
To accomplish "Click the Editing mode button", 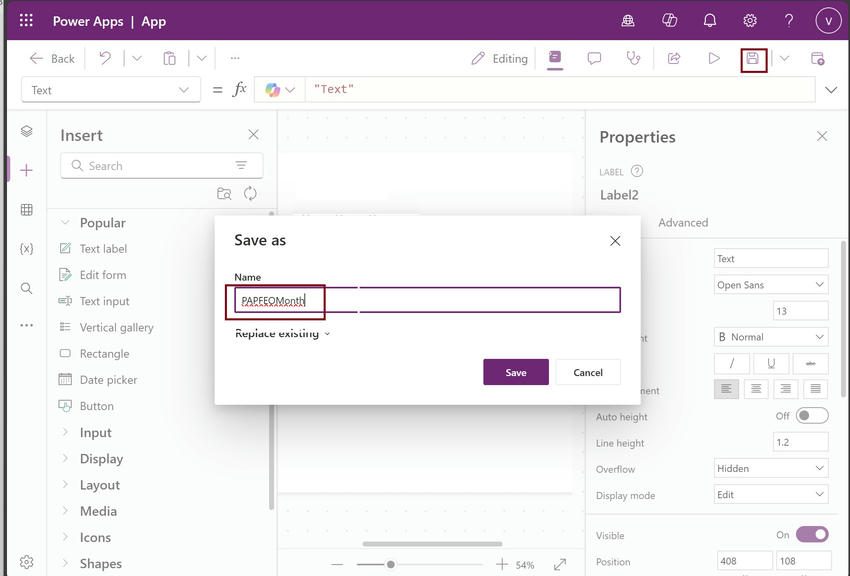I will [499, 59].
